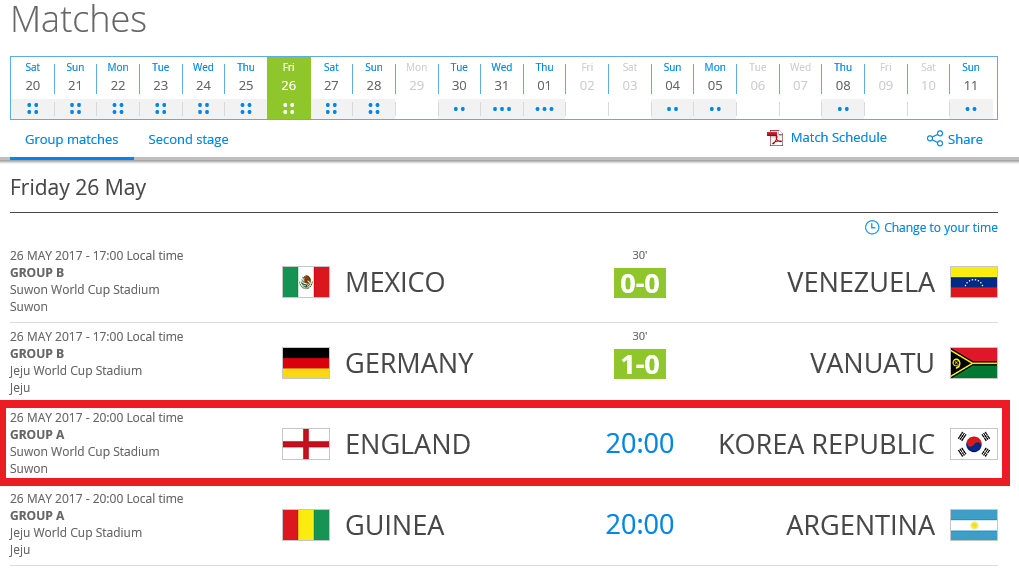Select the Group matches tab
The height and width of the screenshot is (572, 1019).
pyautogui.click(x=71, y=140)
